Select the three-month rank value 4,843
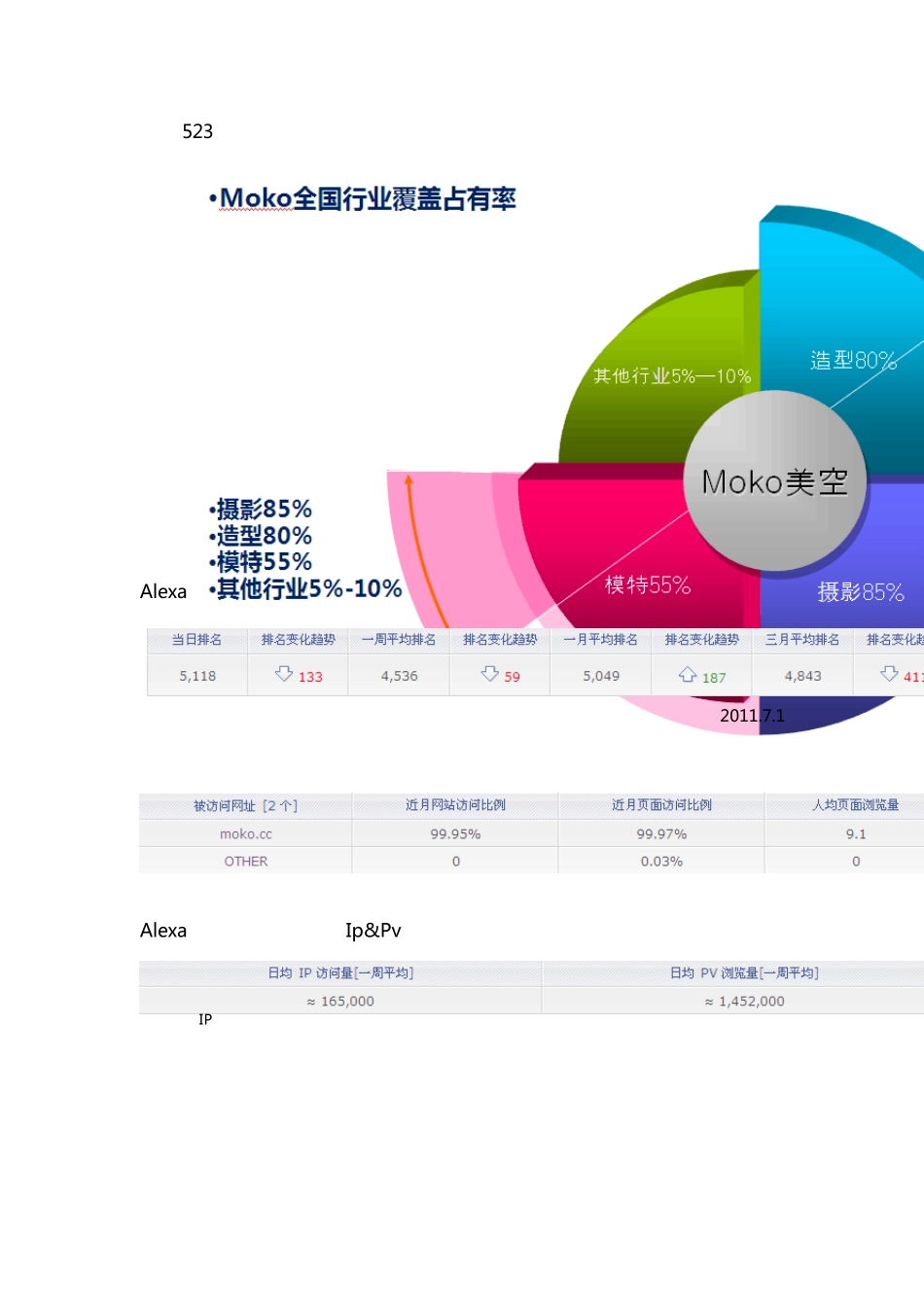 click(x=803, y=676)
